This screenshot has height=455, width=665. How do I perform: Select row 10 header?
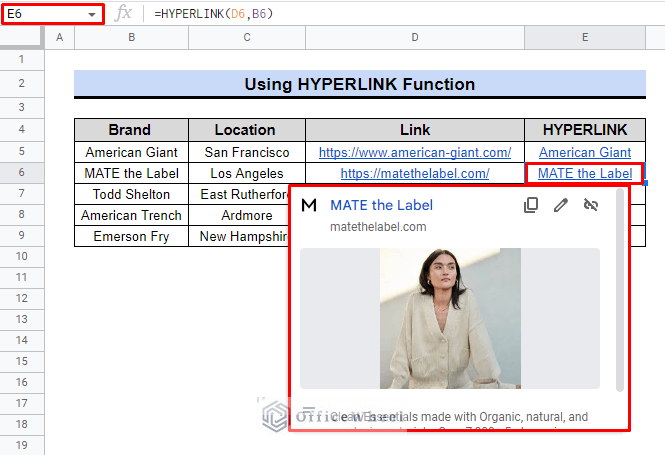click(x=22, y=257)
